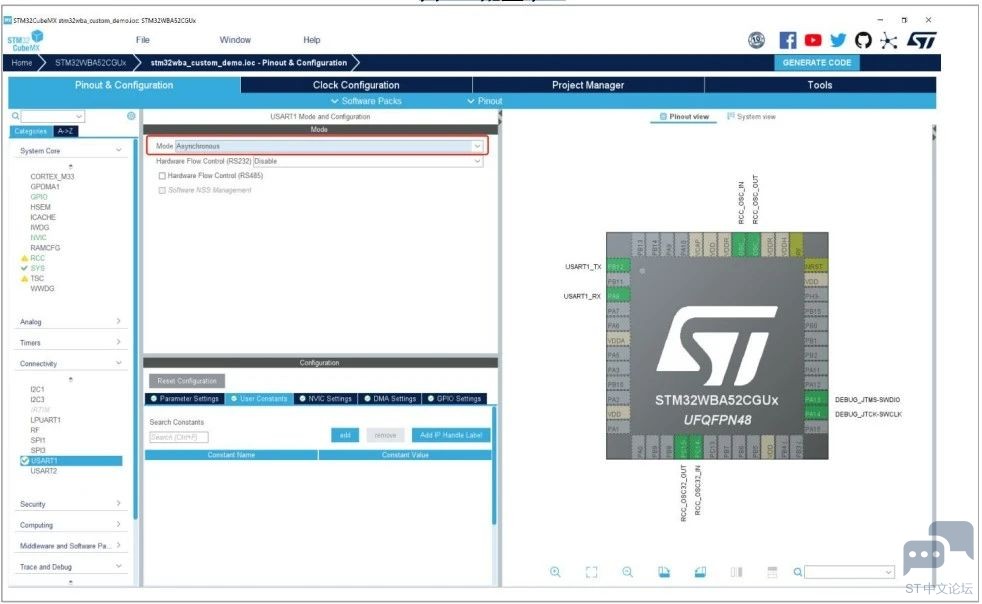
Task: Toggle Software NSS Management checkbox
Action: click(x=162, y=190)
